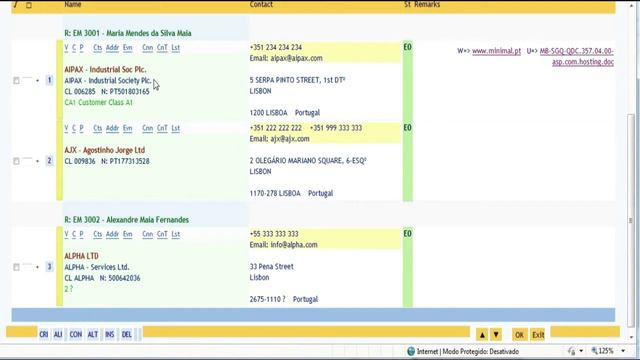640x360 pixels.
Task: Click row number 1 marker
Action: tap(49, 80)
